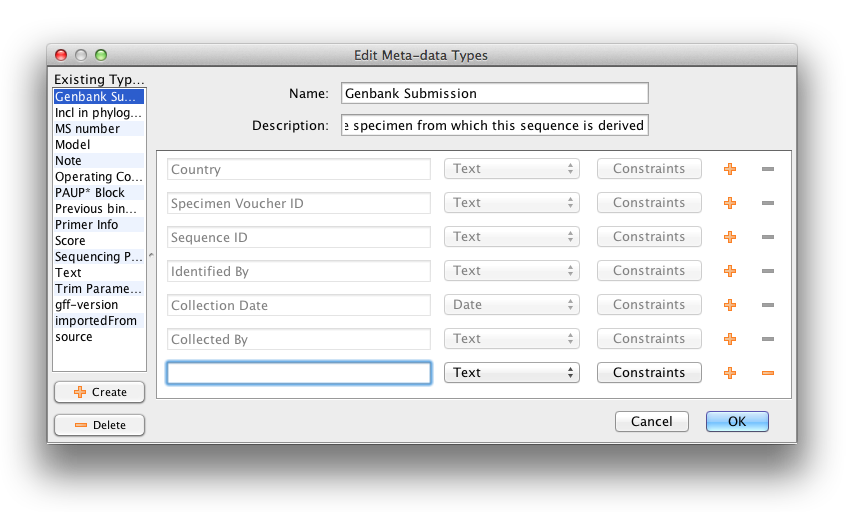Click the plus icon on Identified By row
Viewport: 867px width, 512px height.
coord(730,271)
